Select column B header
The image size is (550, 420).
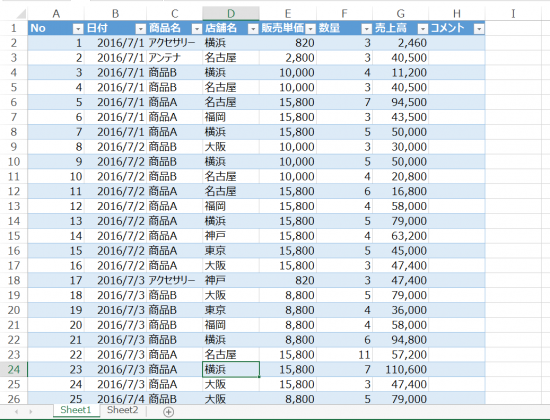115,13
